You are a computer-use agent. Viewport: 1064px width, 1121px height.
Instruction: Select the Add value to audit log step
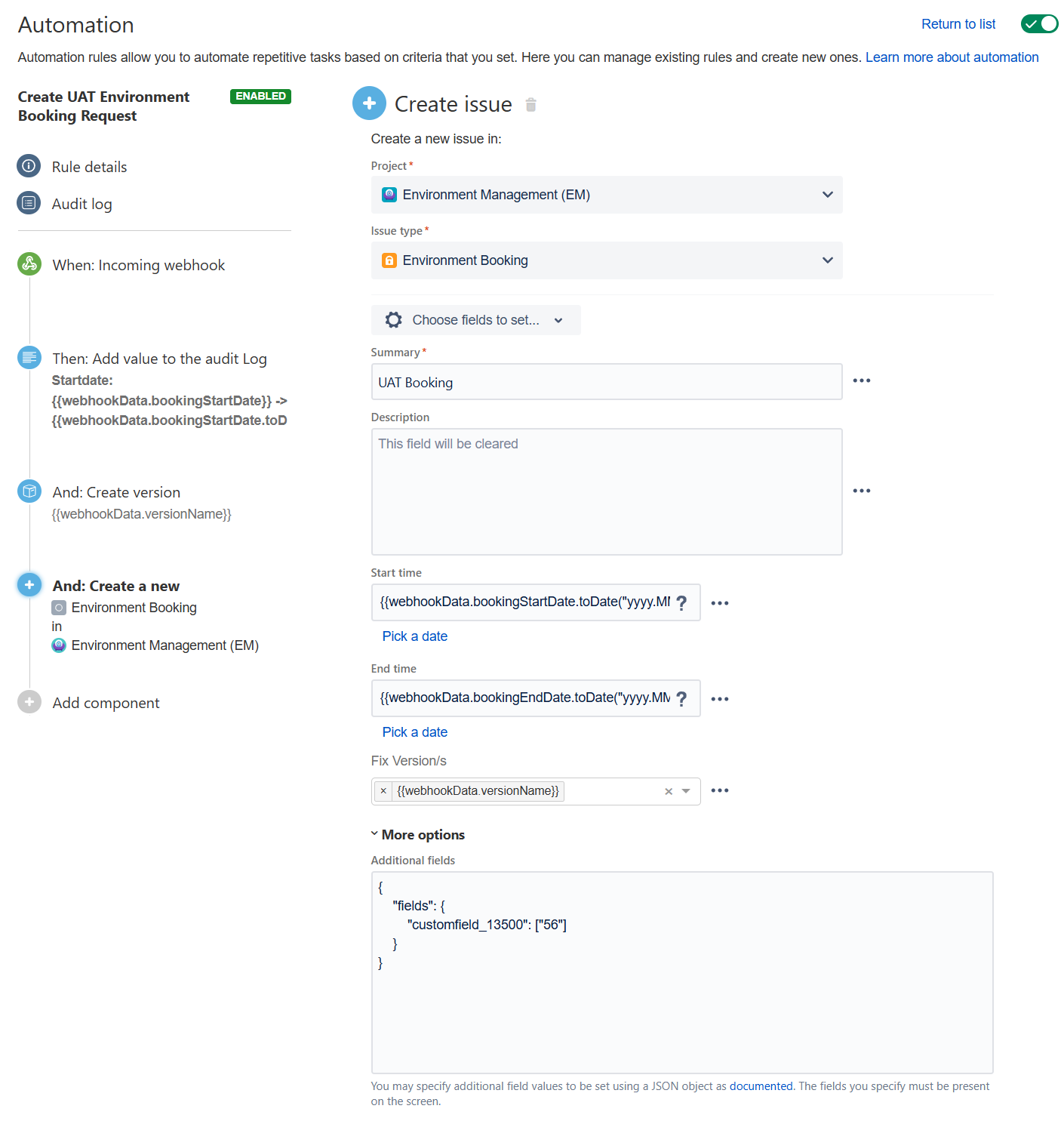159,359
